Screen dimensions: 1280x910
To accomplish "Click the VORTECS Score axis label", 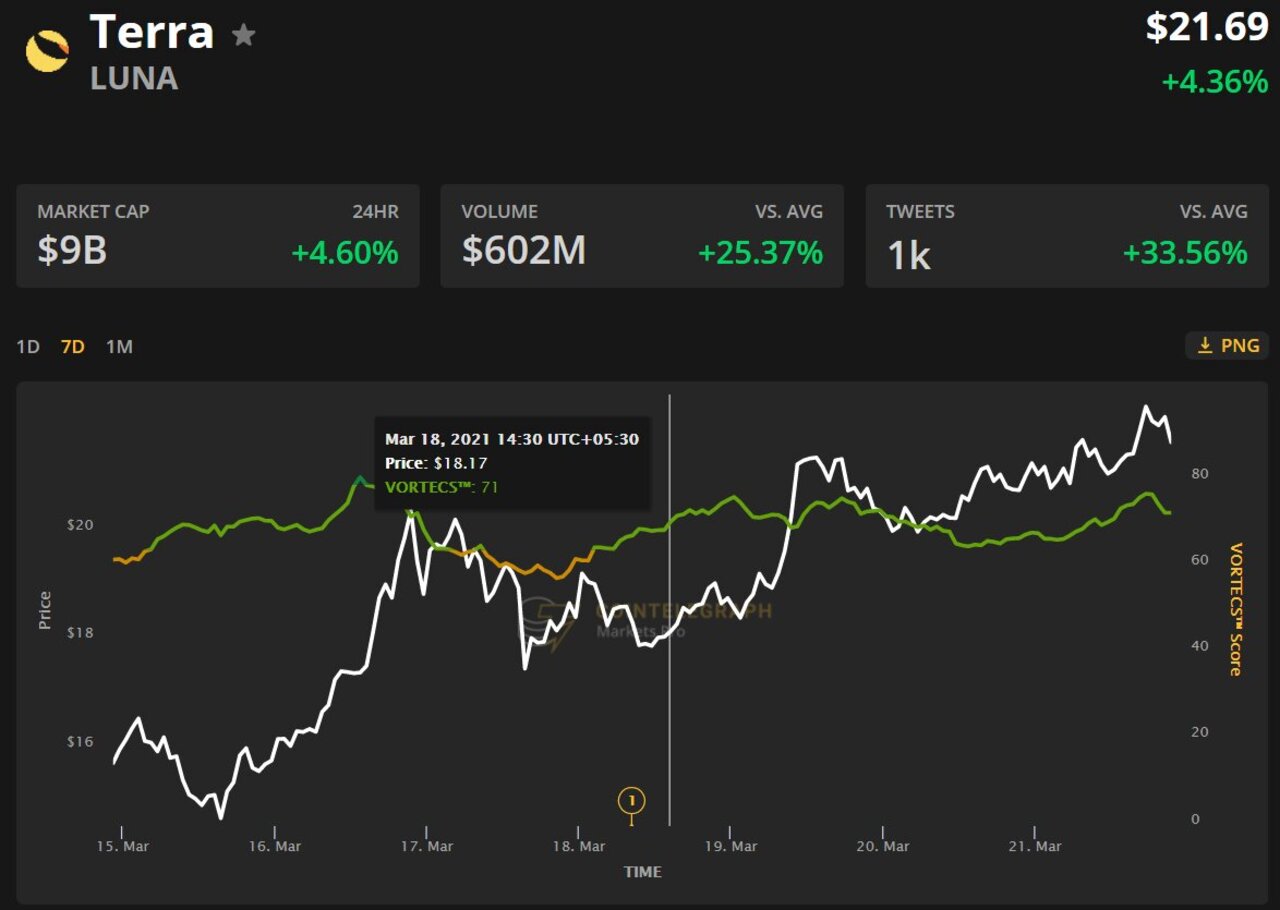I will point(1236,609).
